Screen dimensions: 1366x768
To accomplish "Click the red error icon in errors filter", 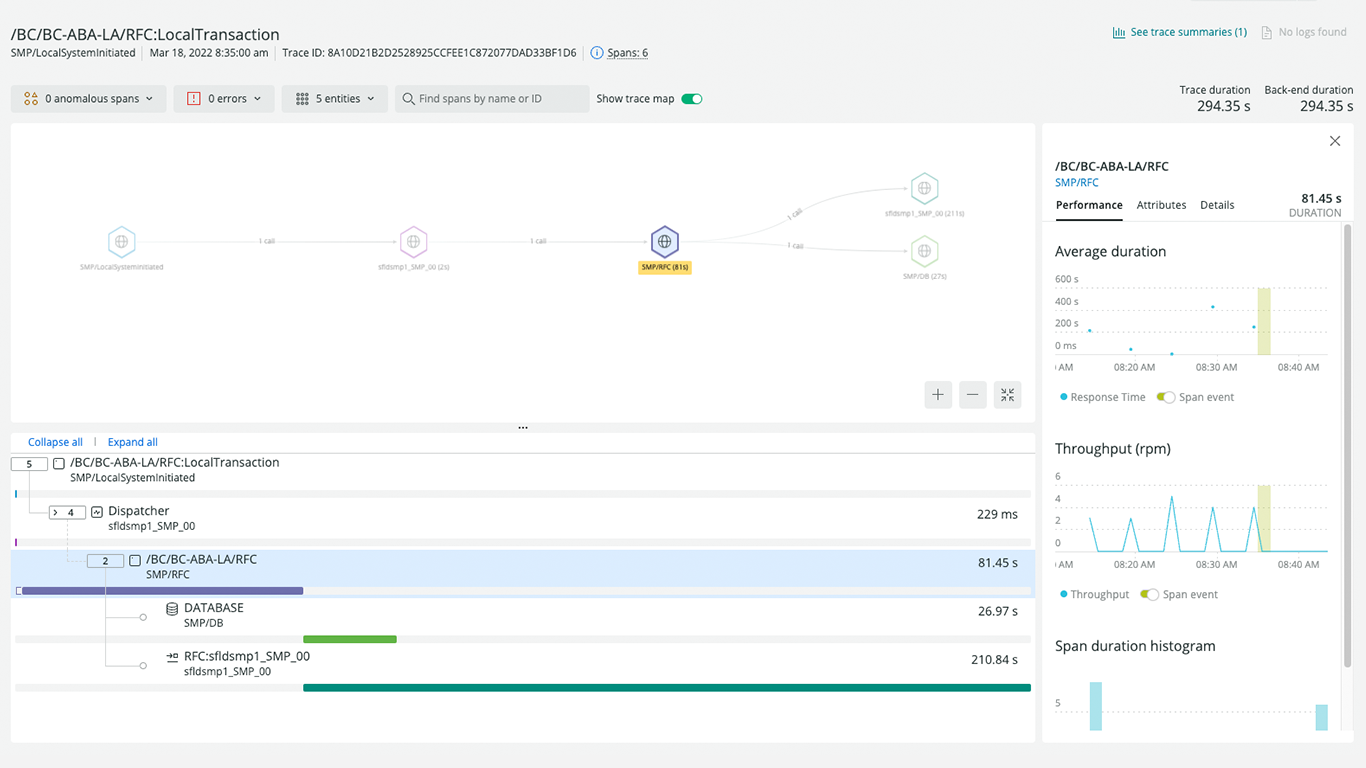I will point(193,98).
